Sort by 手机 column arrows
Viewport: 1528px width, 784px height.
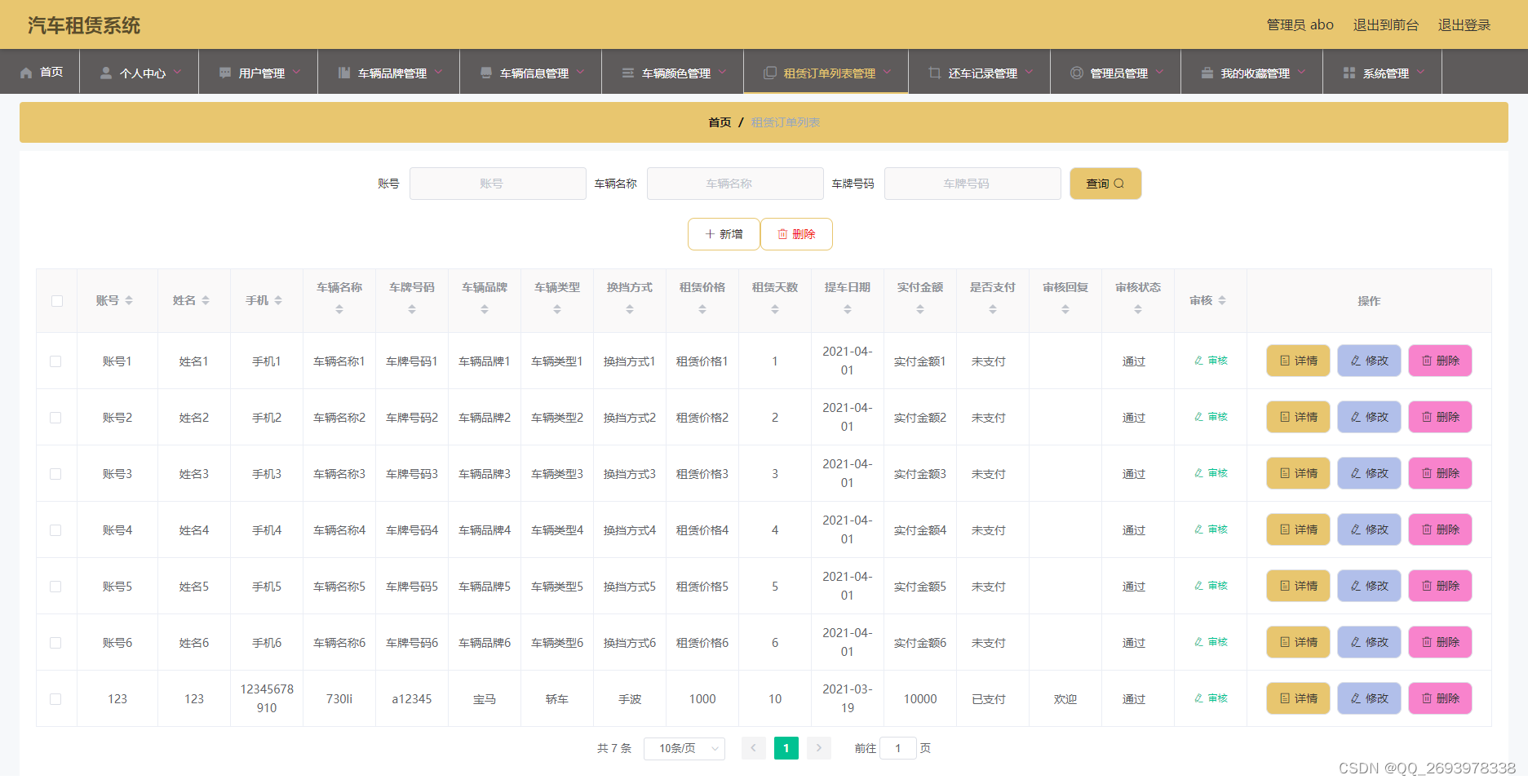pyautogui.click(x=278, y=301)
